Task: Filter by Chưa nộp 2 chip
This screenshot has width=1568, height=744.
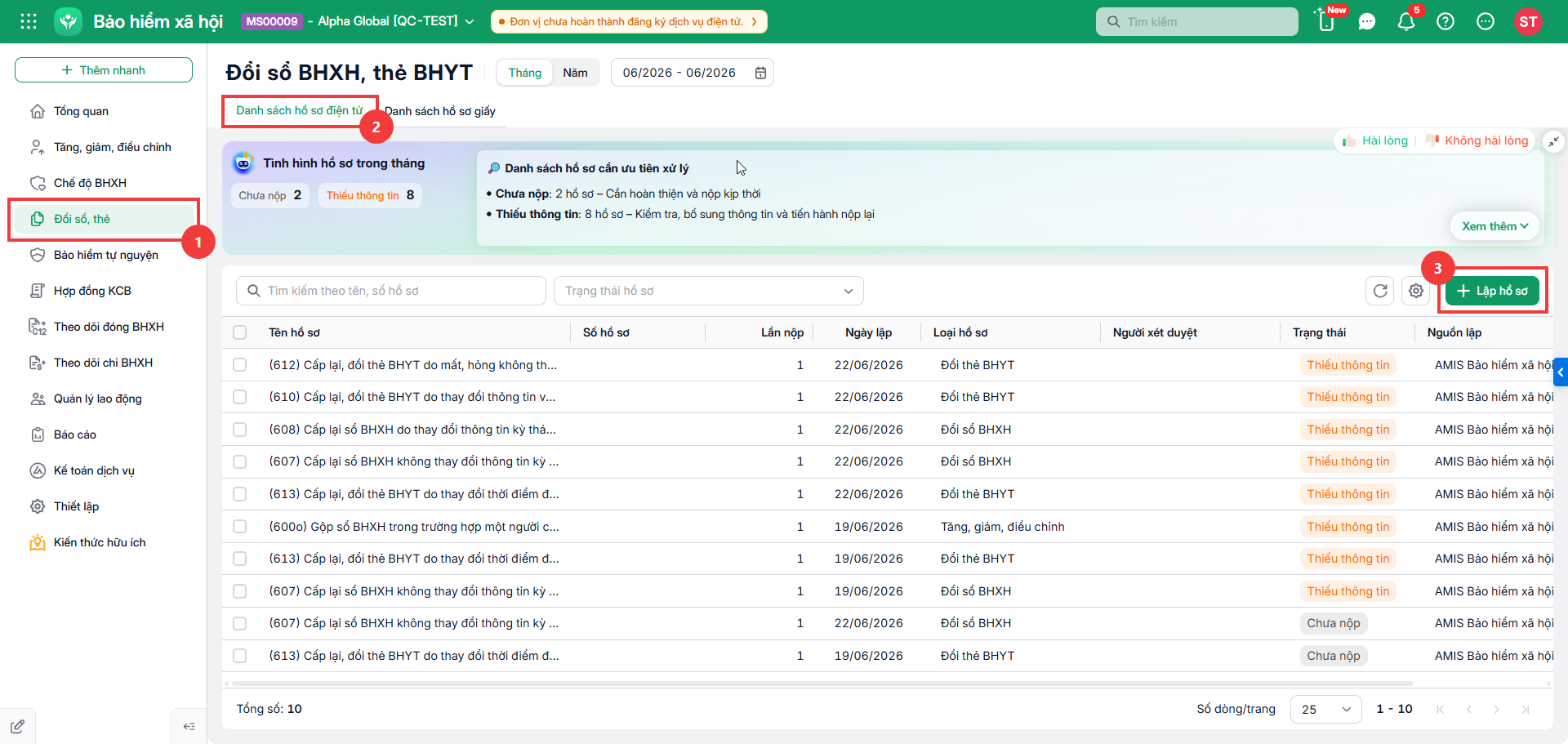Action: (x=270, y=195)
